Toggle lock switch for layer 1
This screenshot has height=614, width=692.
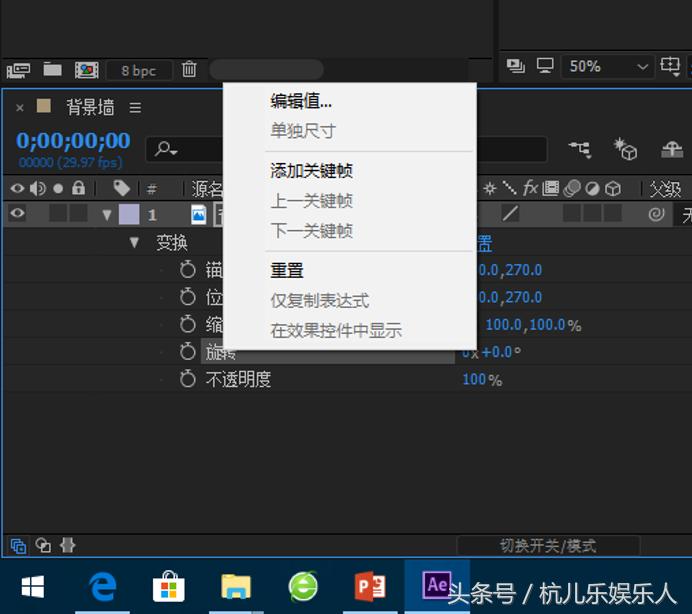(79, 213)
